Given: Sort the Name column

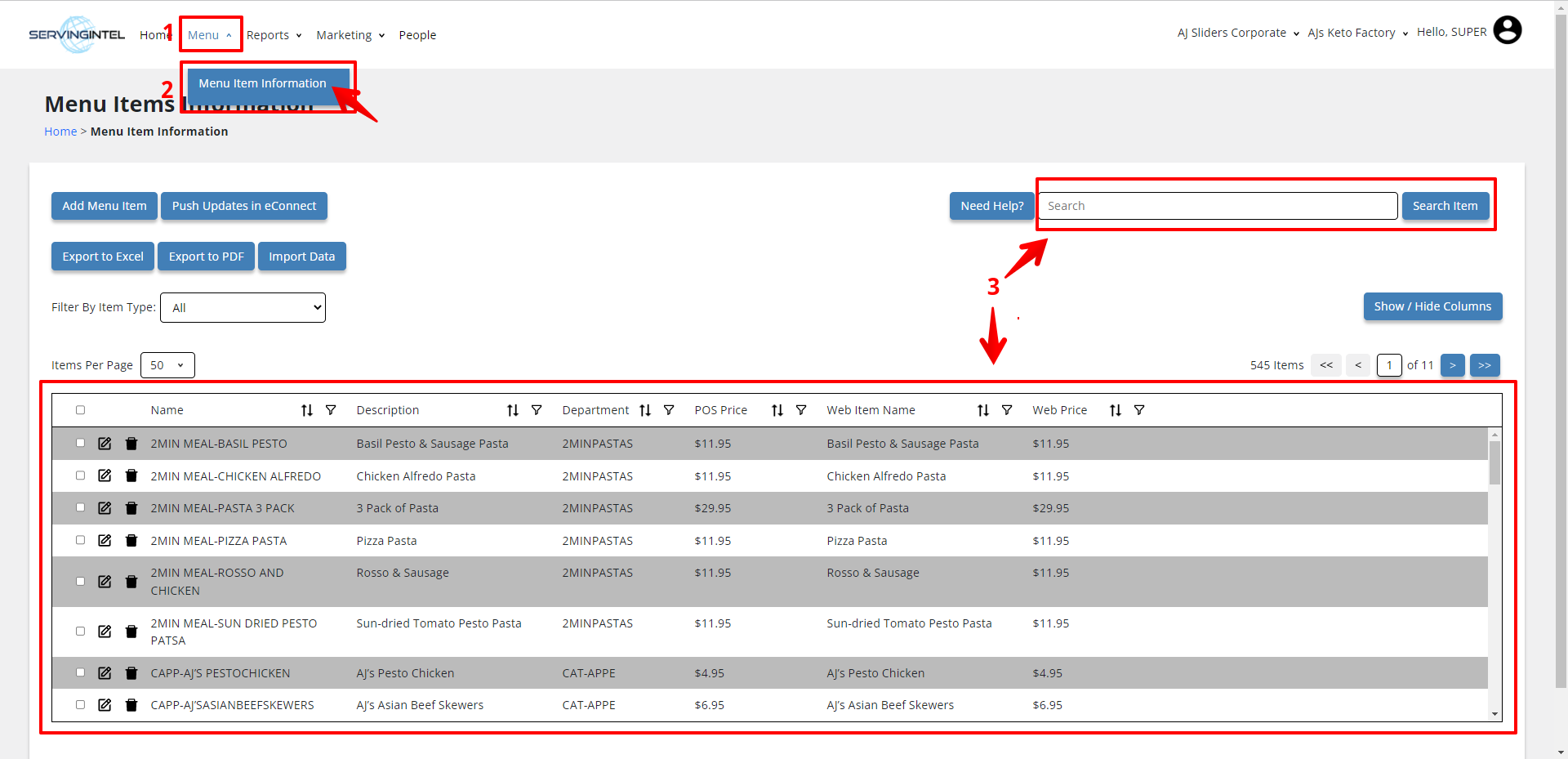Looking at the screenshot, I should coord(307,410).
